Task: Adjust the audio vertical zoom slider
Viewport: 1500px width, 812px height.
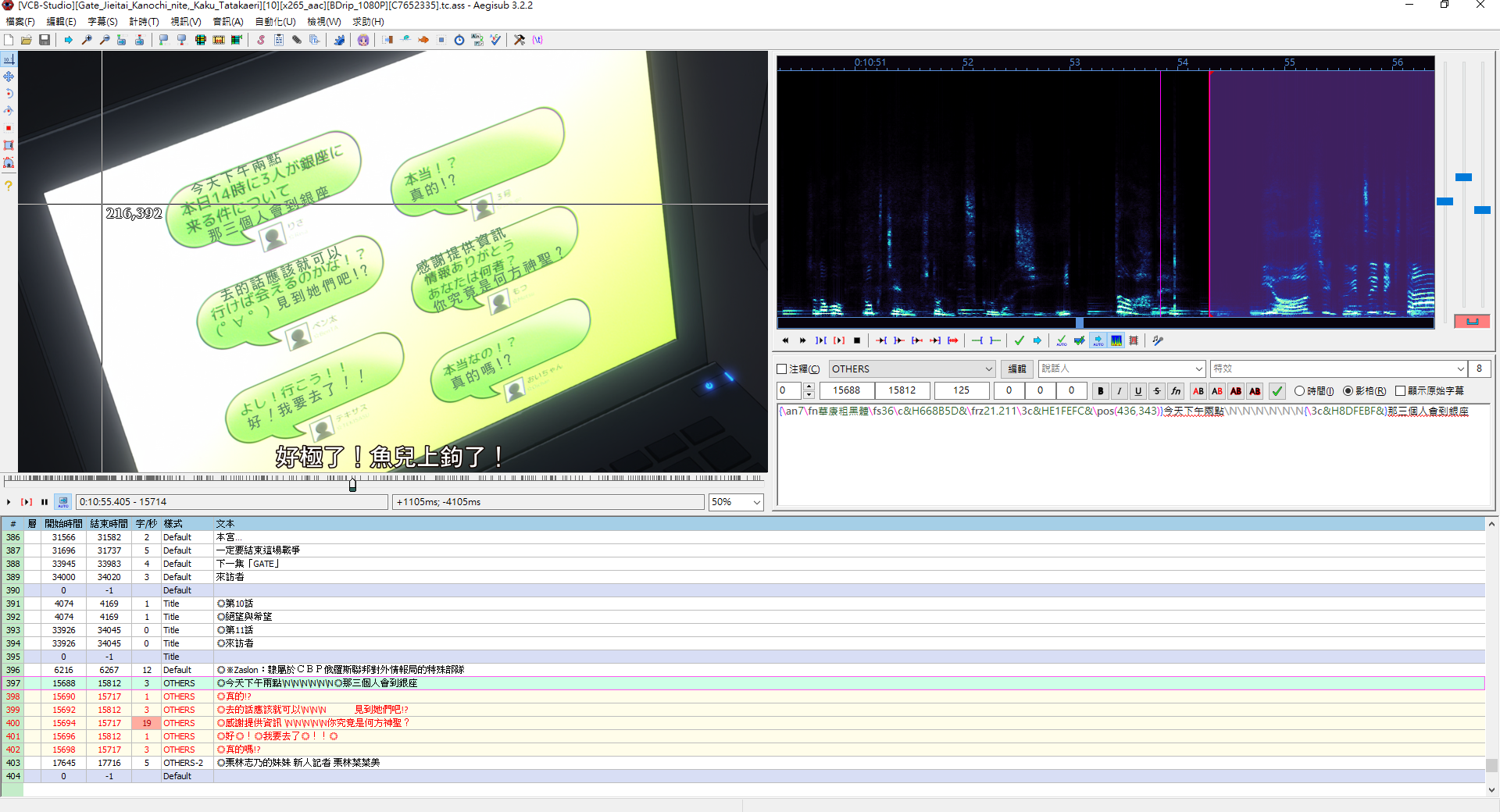Action: 1463,177
